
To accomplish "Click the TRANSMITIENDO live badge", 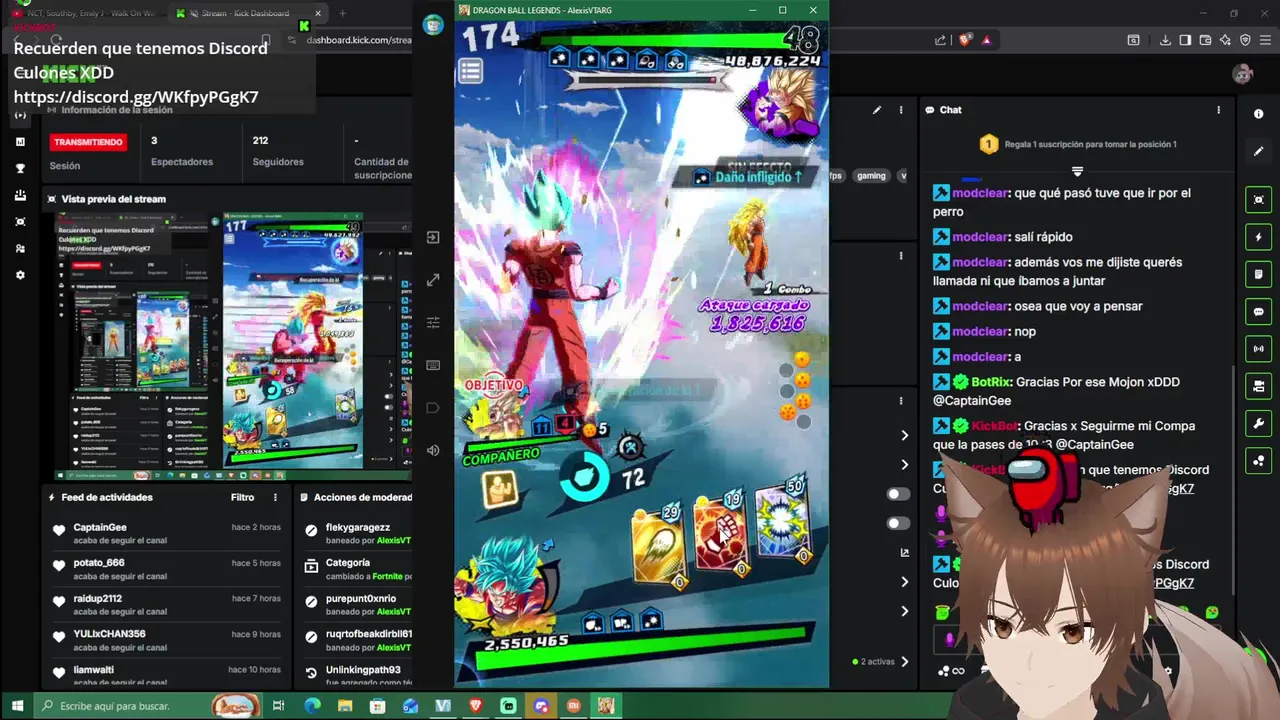I will click(88, 142).
